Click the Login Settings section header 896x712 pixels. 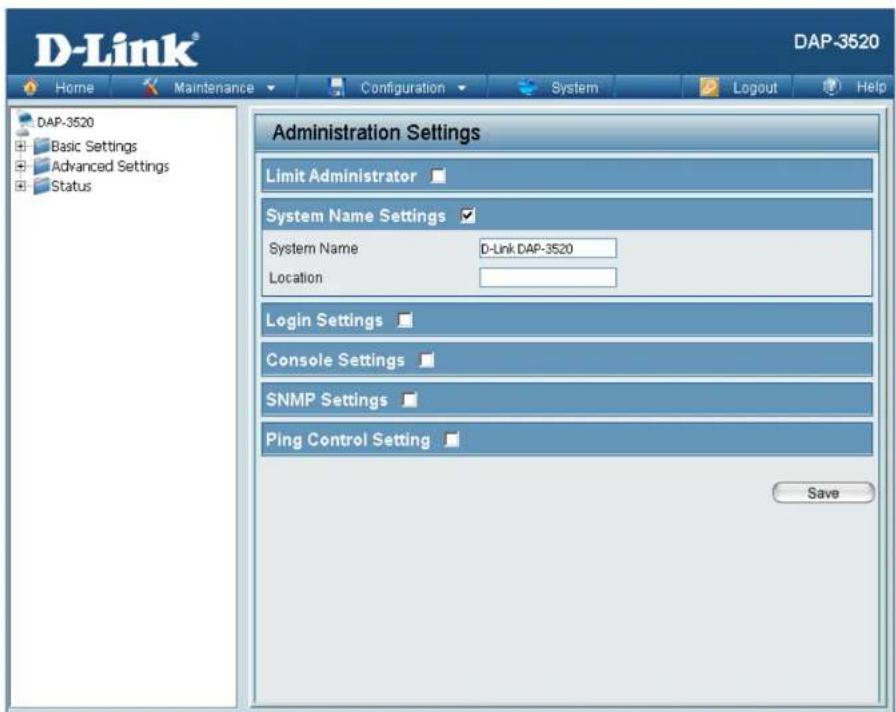pos(567,320)
